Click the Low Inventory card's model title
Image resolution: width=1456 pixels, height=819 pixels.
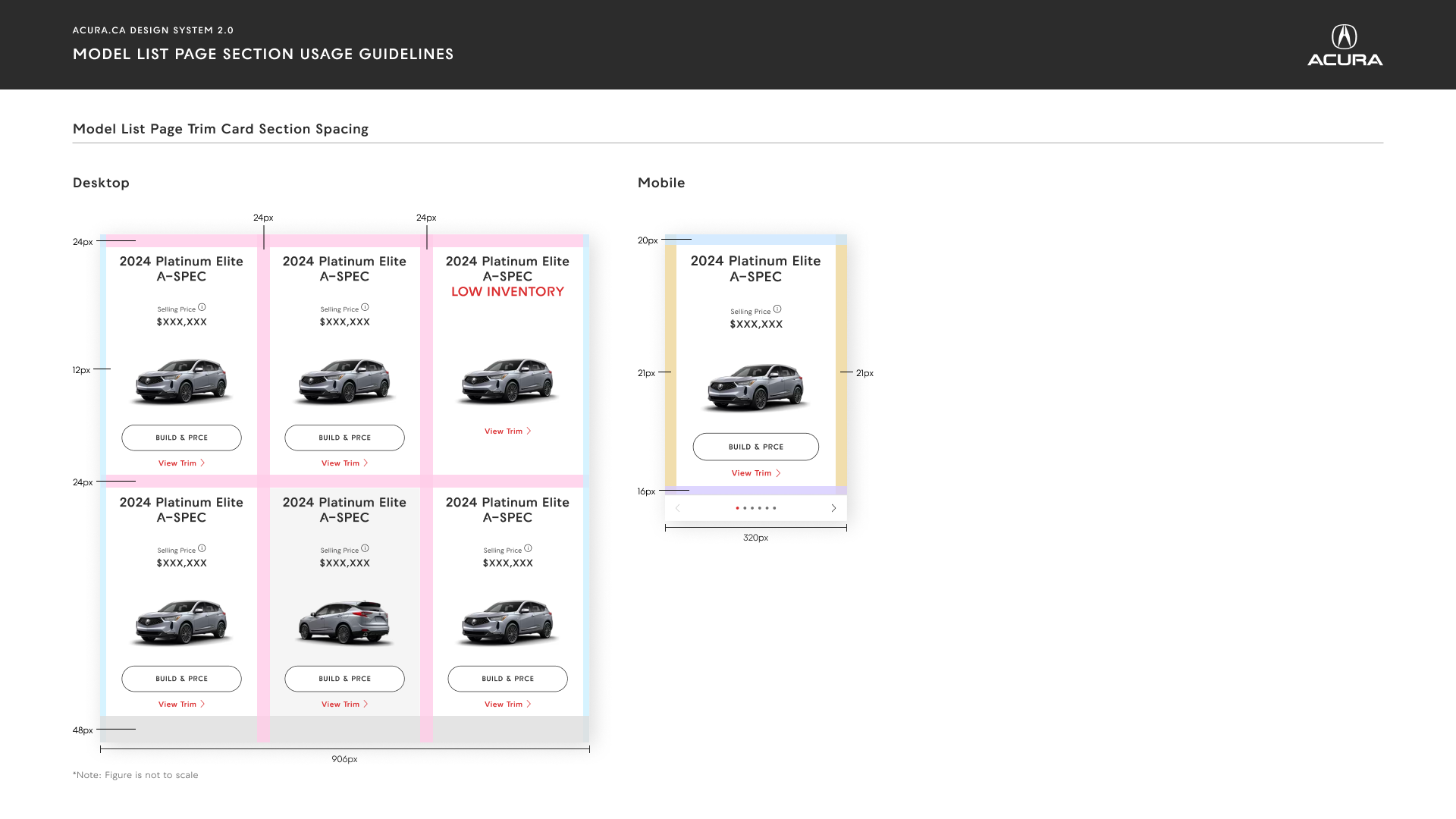click(x=507, y=268)
